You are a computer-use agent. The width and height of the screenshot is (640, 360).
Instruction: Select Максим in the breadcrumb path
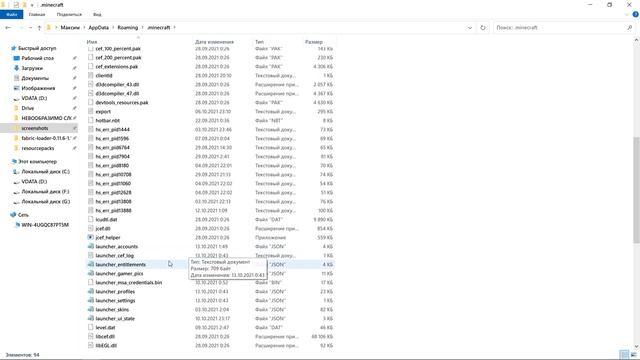70,28
